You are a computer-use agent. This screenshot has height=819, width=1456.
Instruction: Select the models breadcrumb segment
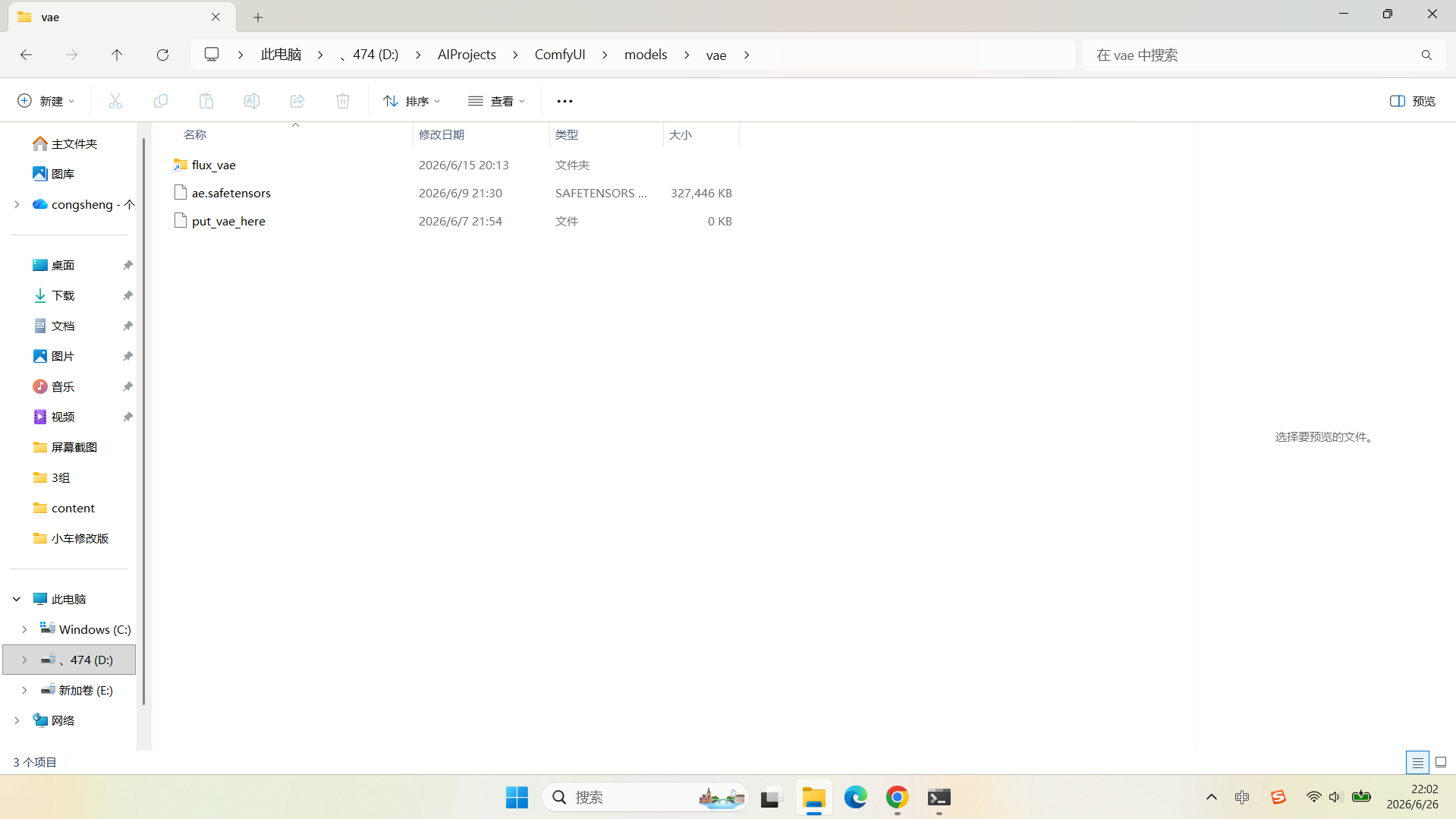pyautogui.click(x=646, y=55)
